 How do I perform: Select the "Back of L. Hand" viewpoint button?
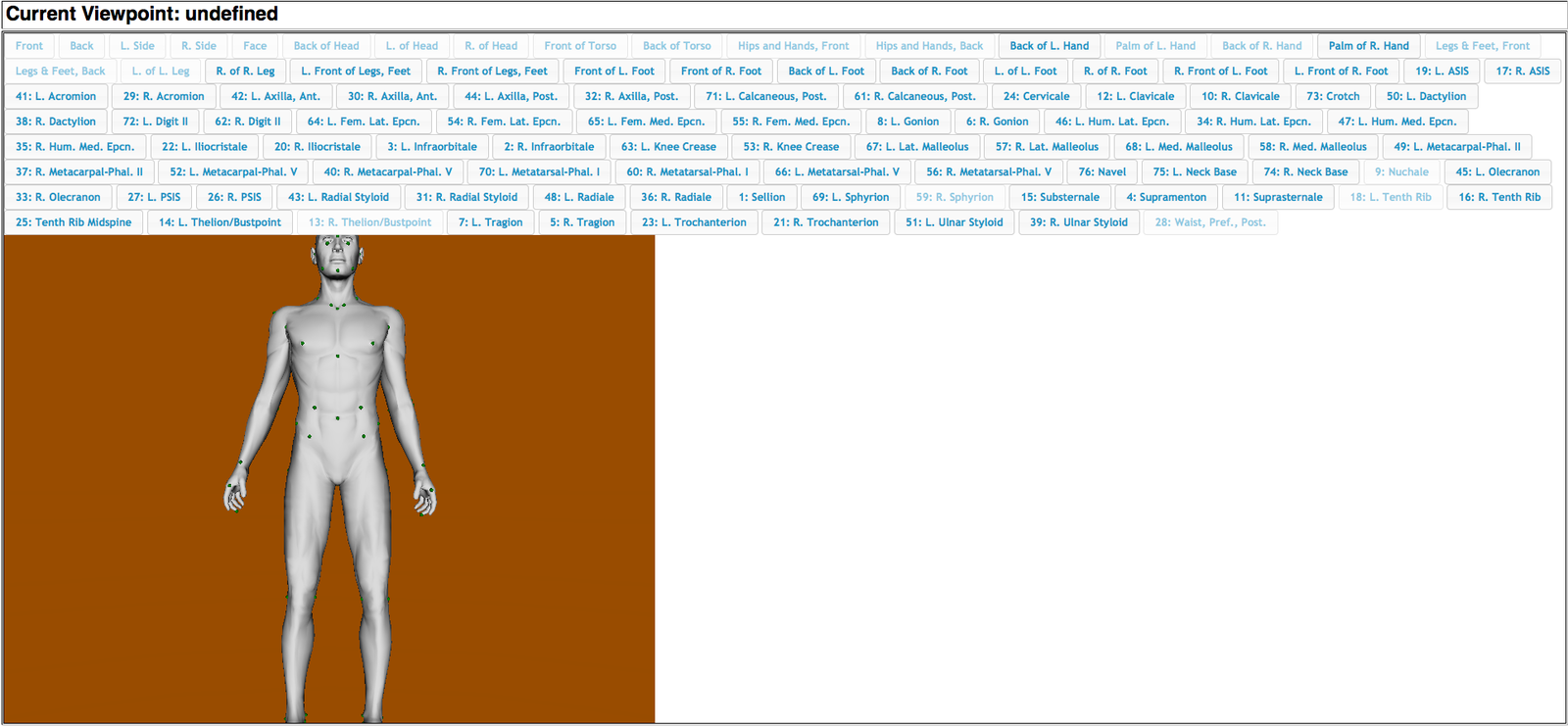click(1049, 46)
